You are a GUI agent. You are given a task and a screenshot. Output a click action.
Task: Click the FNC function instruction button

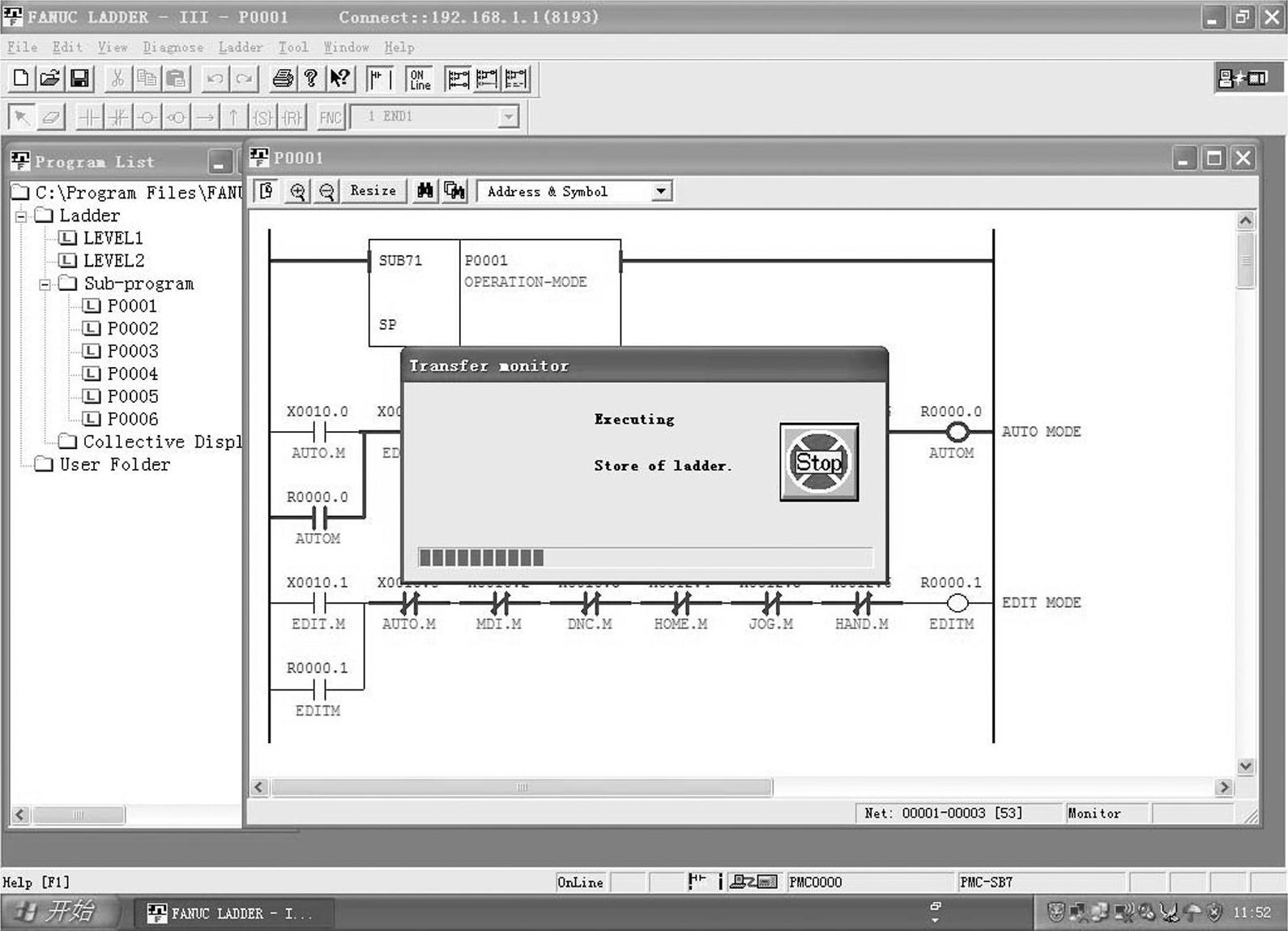point(331,117)
